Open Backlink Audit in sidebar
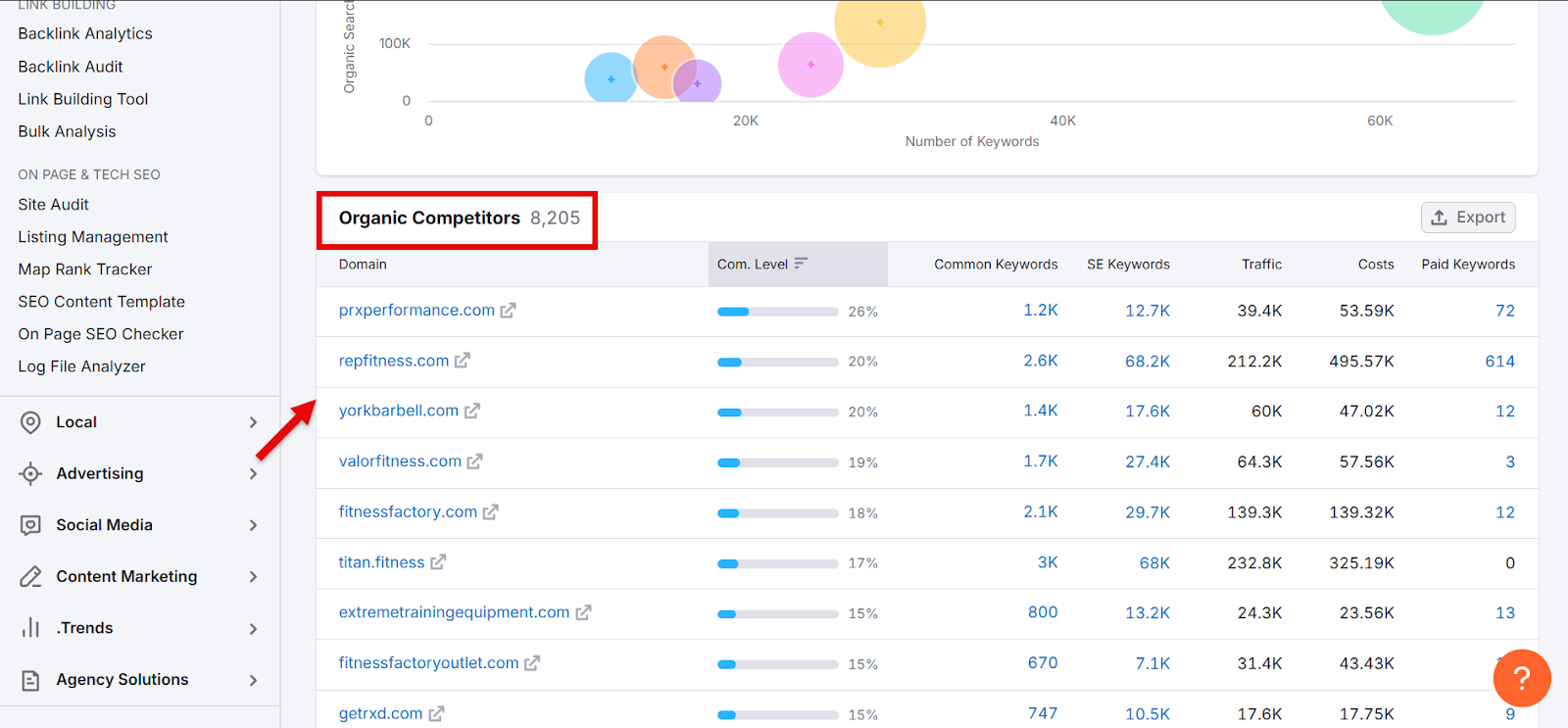1568x728 pixels. (71, 67)
